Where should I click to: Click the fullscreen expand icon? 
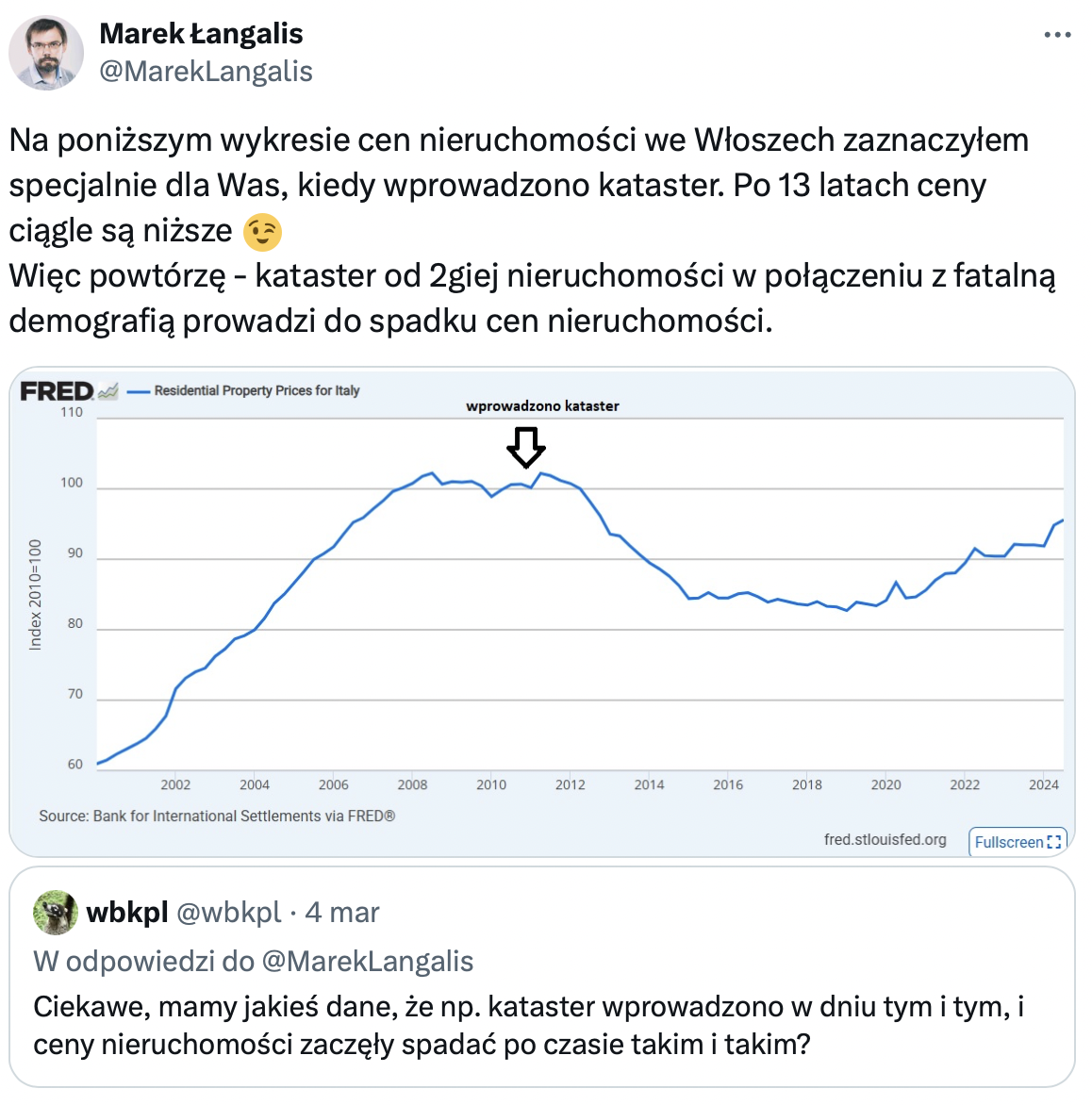[1054, 842]
